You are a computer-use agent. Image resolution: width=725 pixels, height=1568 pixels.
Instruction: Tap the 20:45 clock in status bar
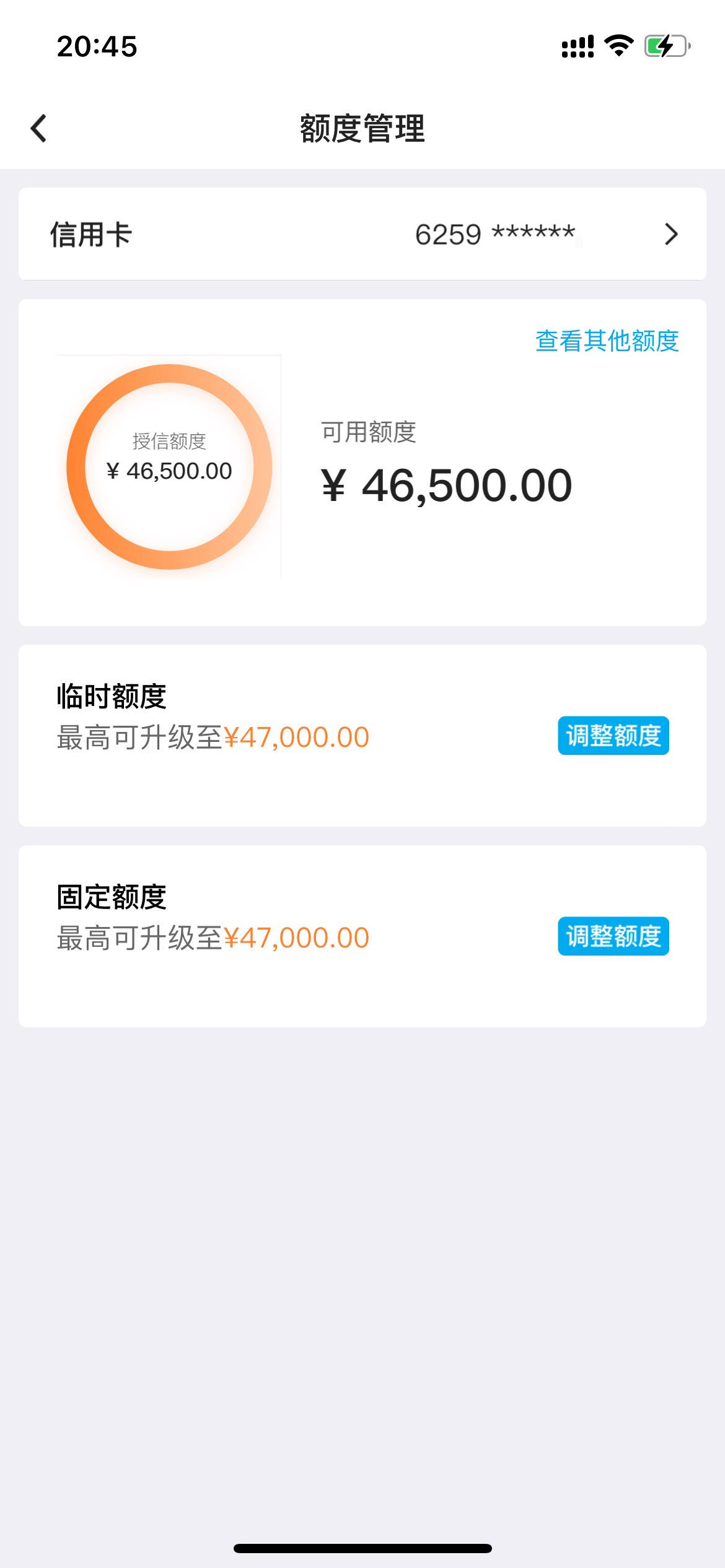[97, 46]
